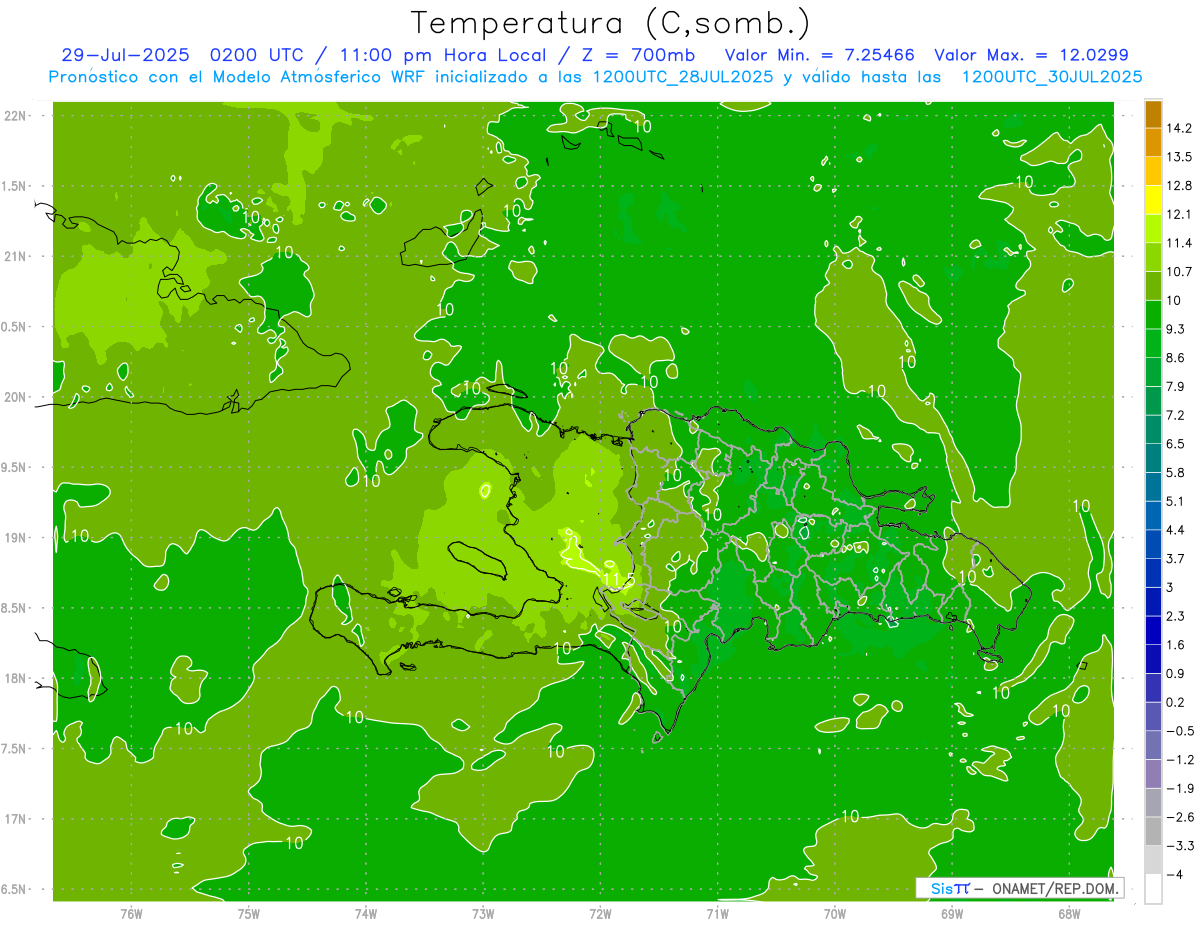
Task: Click the "Sistt - ONAMET/REP.DOM." credit box
Action: [x=1020, y=888]
